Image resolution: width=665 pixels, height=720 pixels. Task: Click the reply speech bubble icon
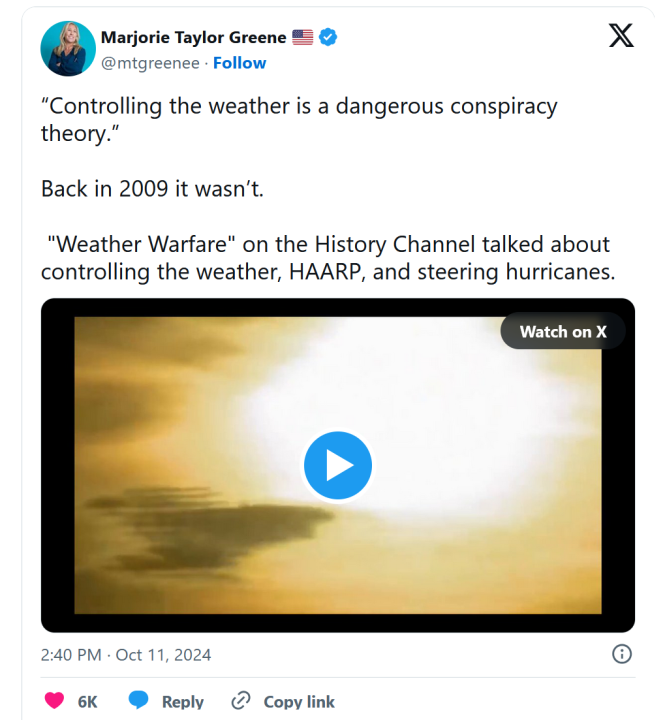click(139, 701)
